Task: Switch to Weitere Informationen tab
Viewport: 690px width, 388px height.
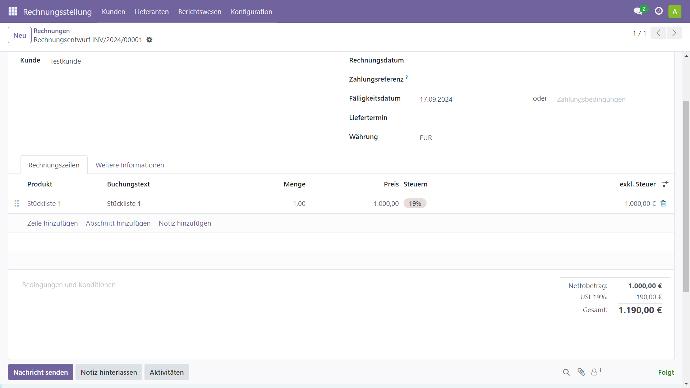Action: [130, 165]
